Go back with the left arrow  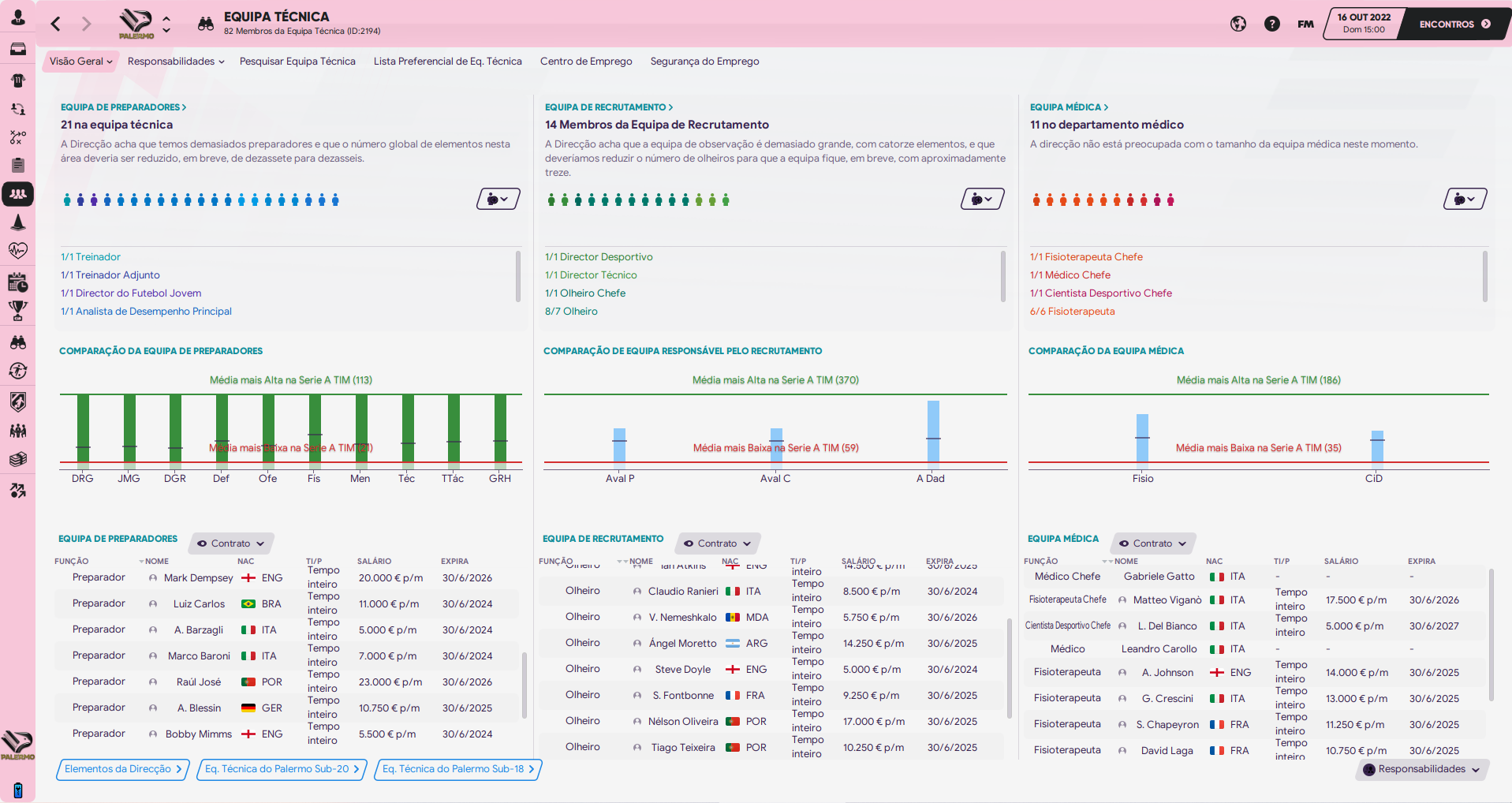pyautogui.click(x=55, y=24)
